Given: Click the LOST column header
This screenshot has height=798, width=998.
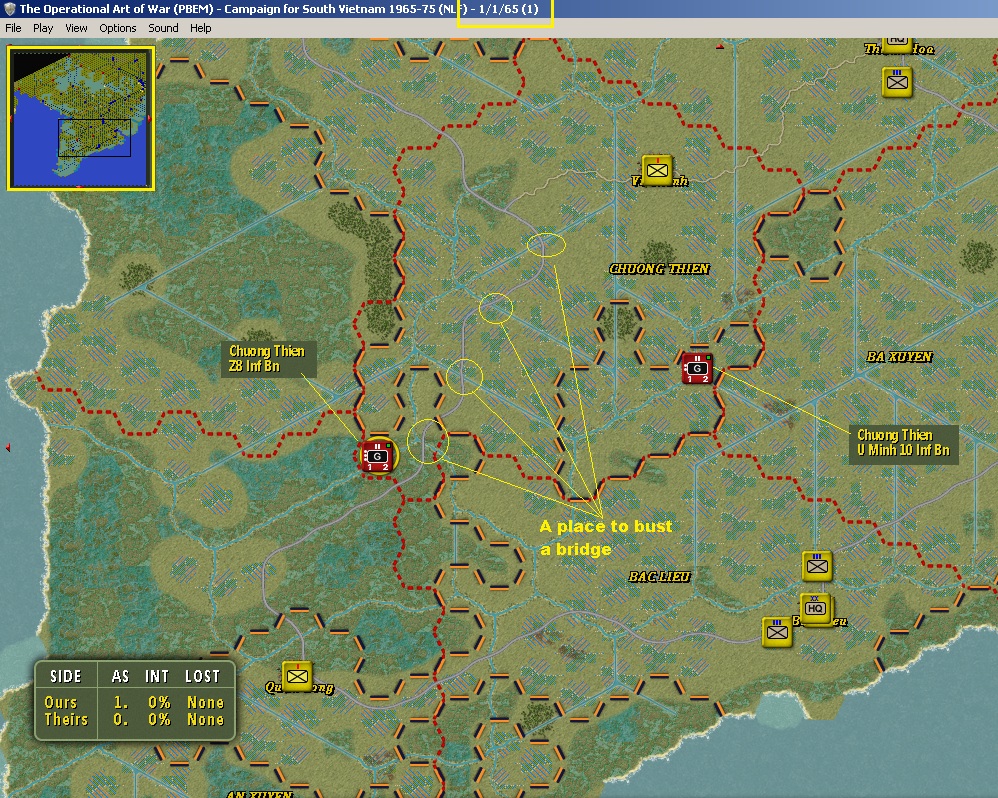Looking at the screenshot, I should [x=202, y=676].
